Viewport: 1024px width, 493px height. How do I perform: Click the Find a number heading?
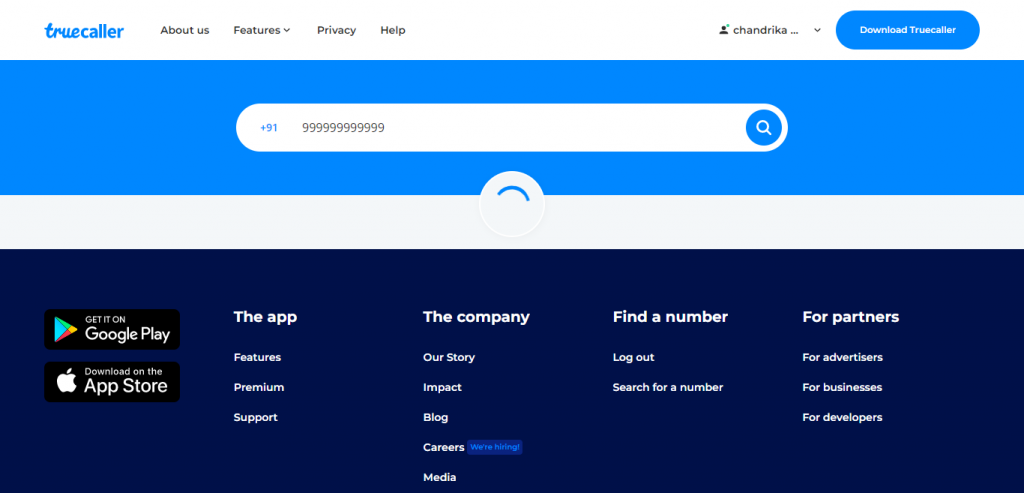[x=670, y=317]
